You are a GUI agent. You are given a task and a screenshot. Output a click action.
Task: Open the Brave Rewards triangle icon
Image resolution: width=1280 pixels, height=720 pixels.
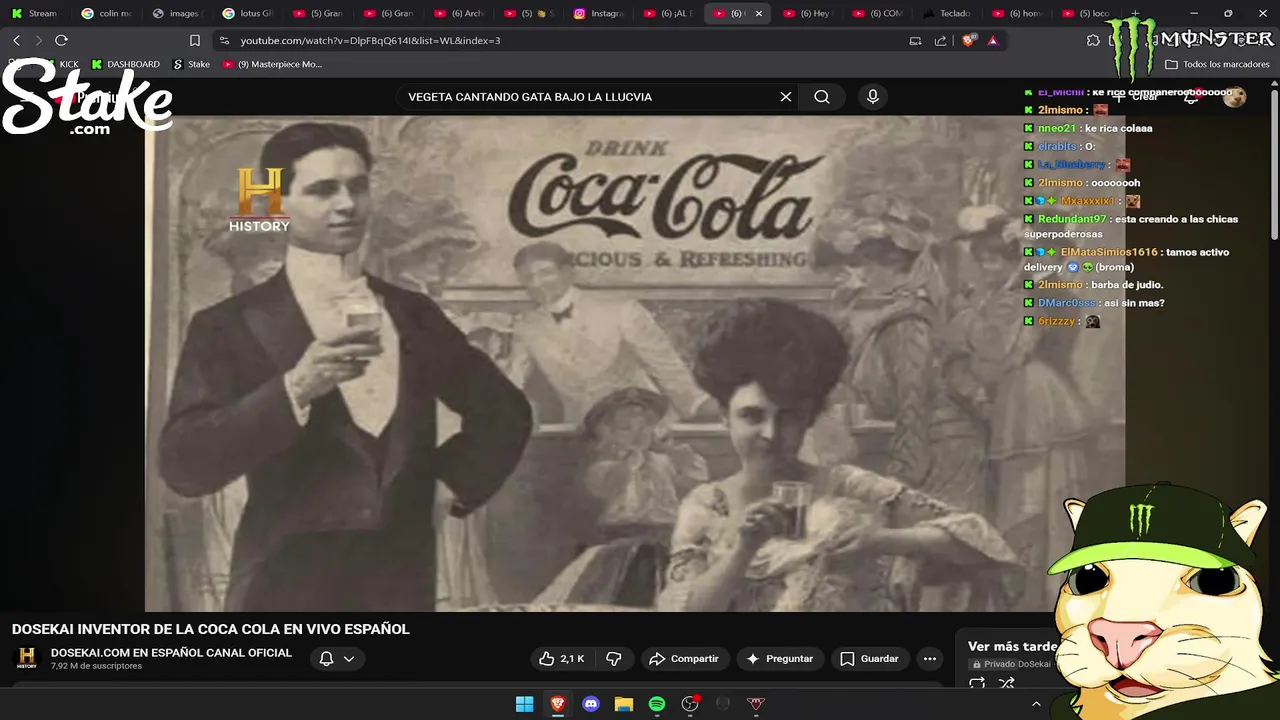coord(992,41)
